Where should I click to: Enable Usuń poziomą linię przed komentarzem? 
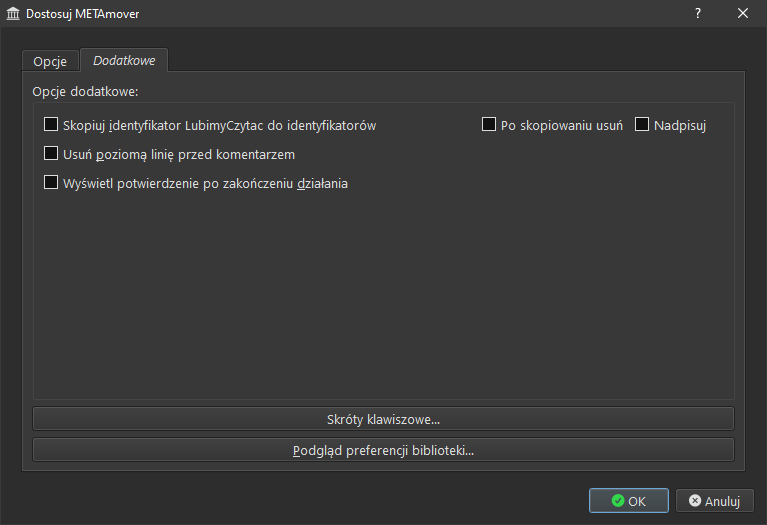point(51,154)
